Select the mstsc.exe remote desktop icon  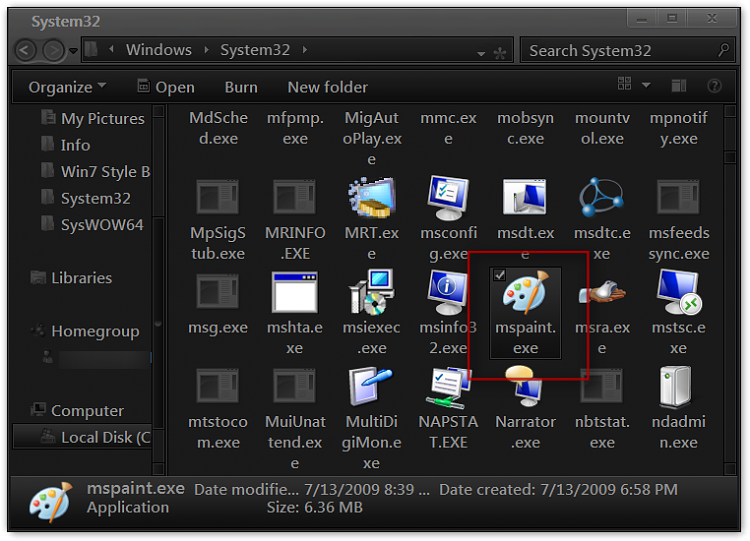[679, 292]
